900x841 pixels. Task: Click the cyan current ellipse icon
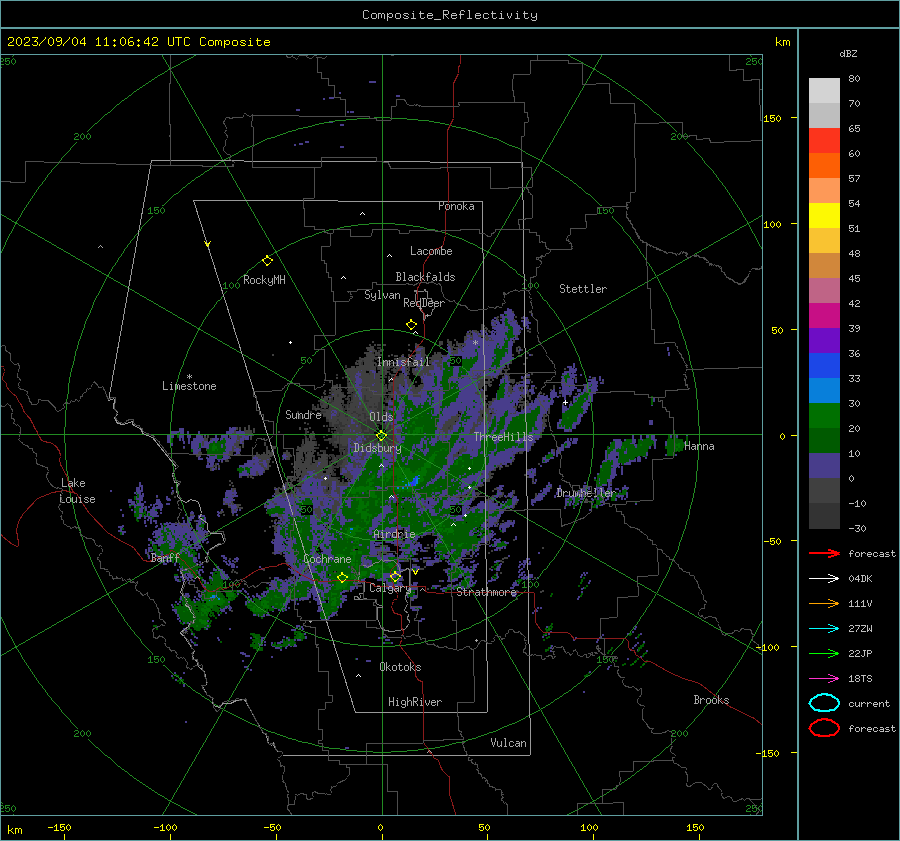click(x=824, y=703)
